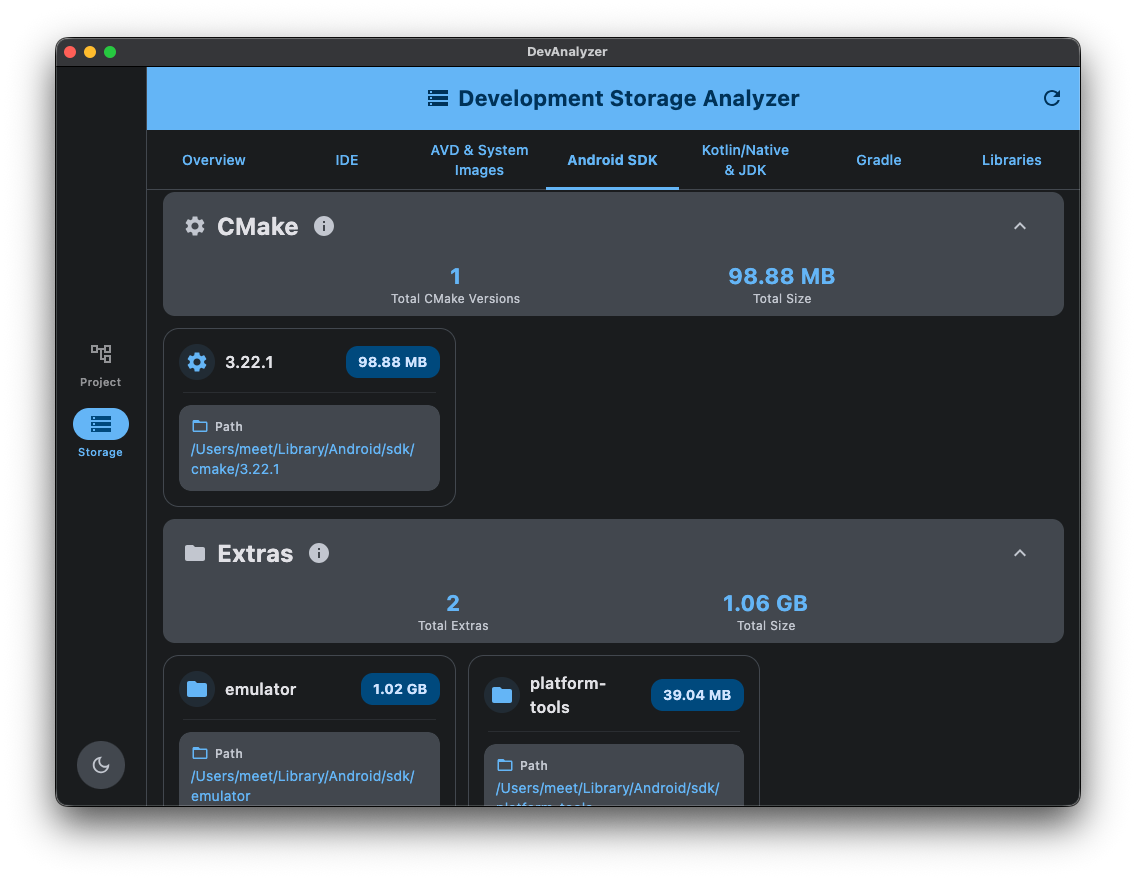Click the refresh icon in the header
The image size is (1136, 880).
pyautogui.click(x=1051, y=98)
